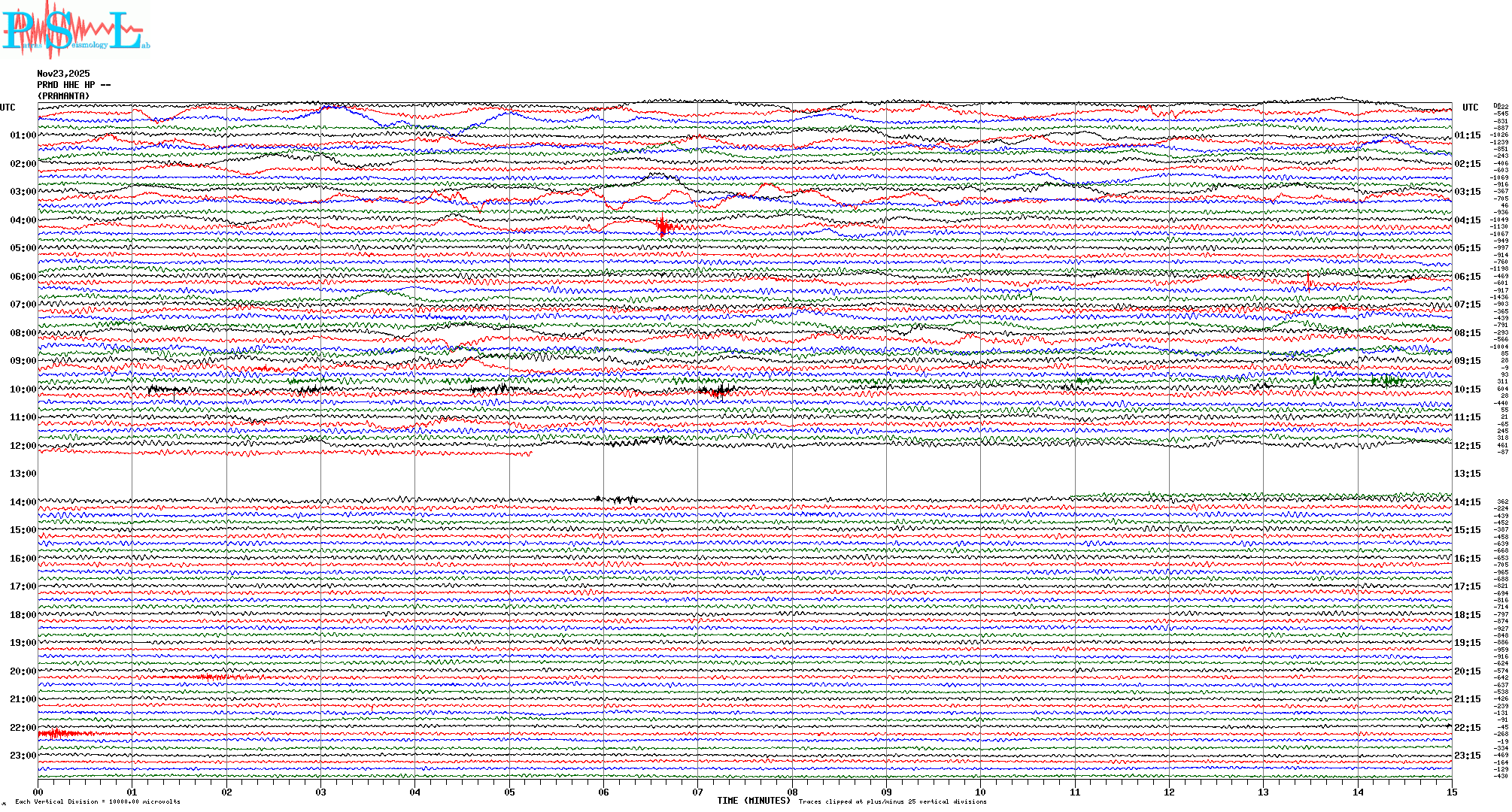Click the 13:00 hour label on left
Viewport: 1512px width, 812px height.
coord(23,474)
